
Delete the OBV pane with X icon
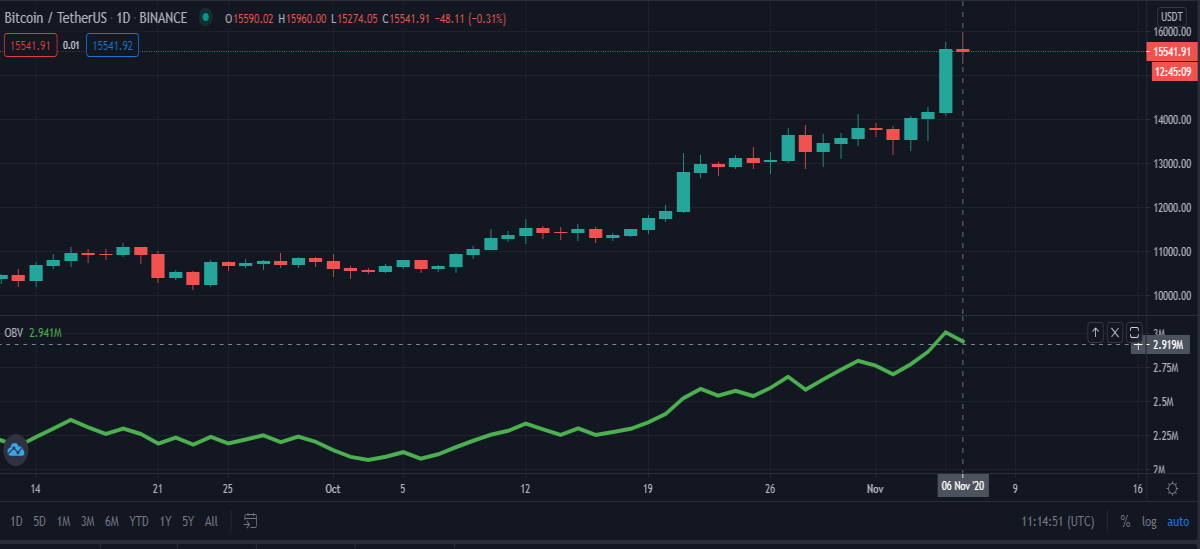tap(1115, 331)
